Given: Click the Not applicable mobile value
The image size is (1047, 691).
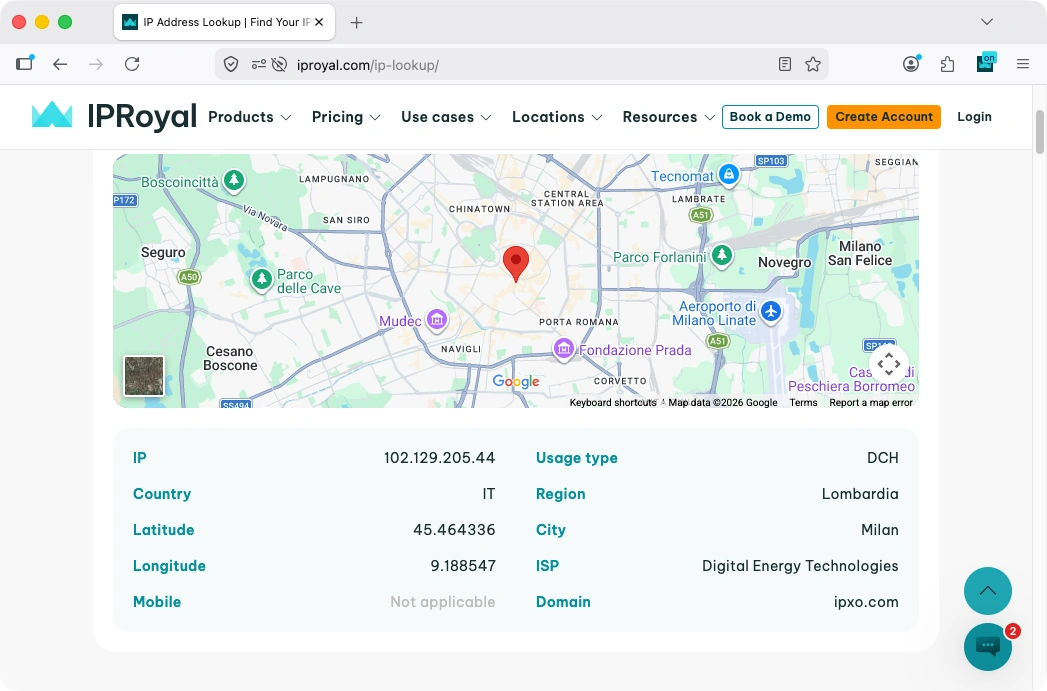Looking at the screenshot, I should [443, 602].
